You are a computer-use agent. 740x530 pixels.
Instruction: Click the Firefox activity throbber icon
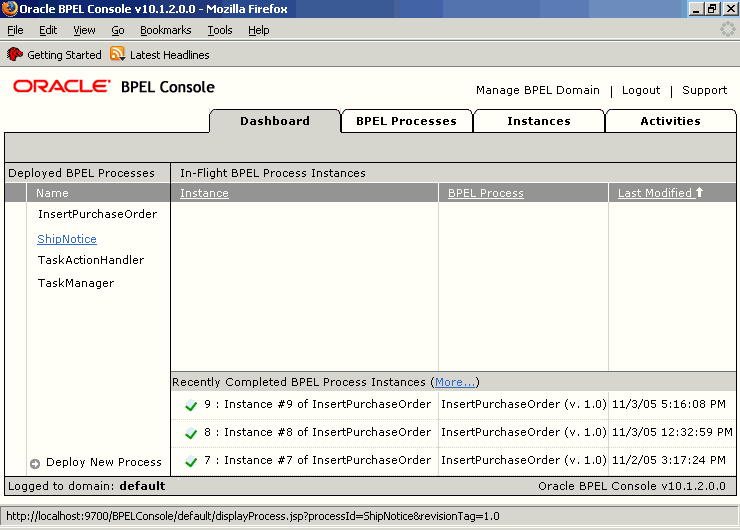point(727,29)
